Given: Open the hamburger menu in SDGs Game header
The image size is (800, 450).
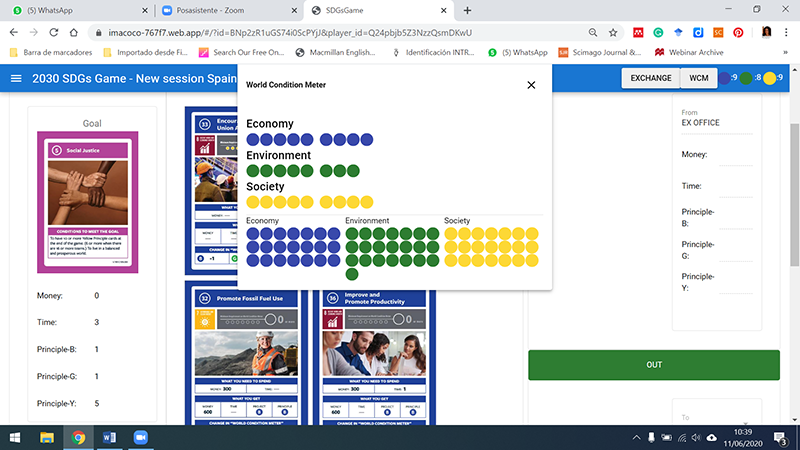Looking at the screenshot, I should 16,79.
